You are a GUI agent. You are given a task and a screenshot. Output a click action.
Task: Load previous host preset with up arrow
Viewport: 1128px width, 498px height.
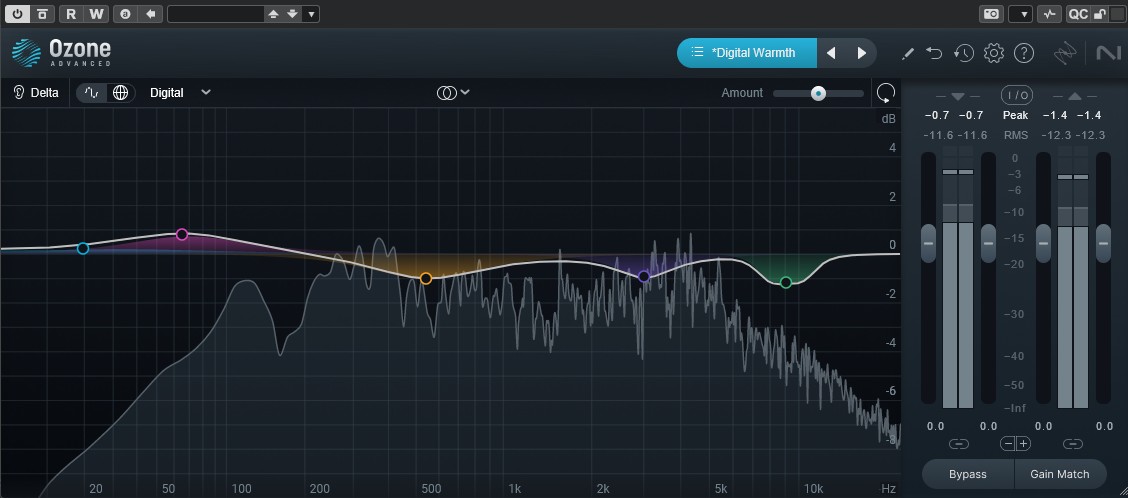coord(273,14)
